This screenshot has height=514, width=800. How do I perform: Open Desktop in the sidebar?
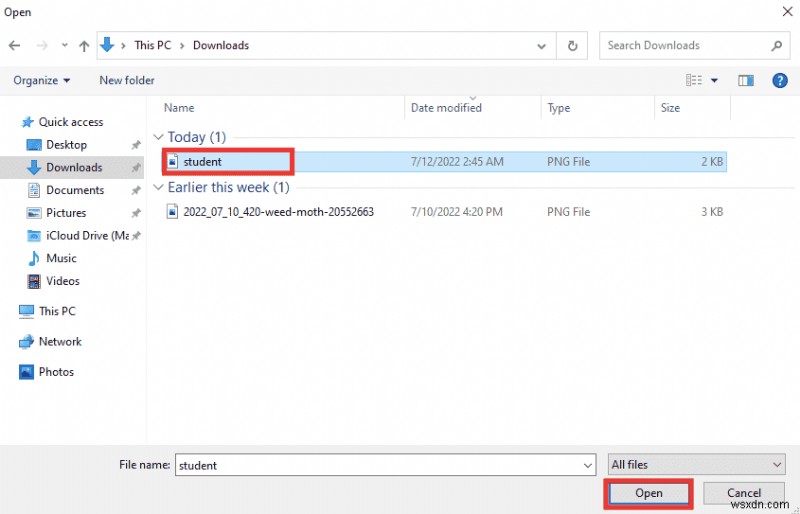[66, 145]
